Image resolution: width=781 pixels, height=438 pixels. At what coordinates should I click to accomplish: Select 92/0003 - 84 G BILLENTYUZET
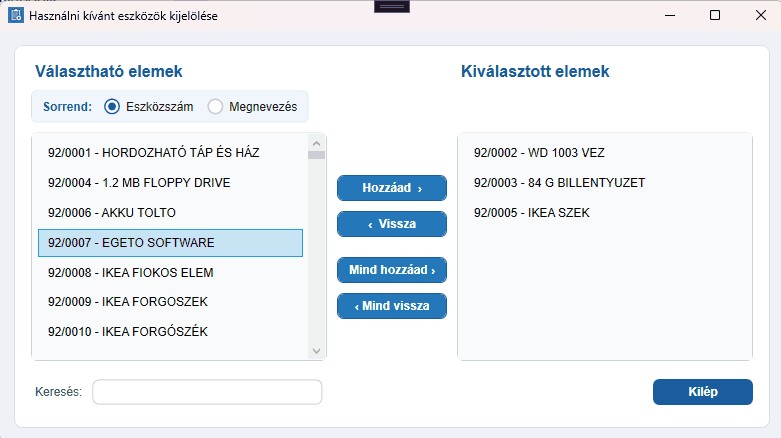605,183
